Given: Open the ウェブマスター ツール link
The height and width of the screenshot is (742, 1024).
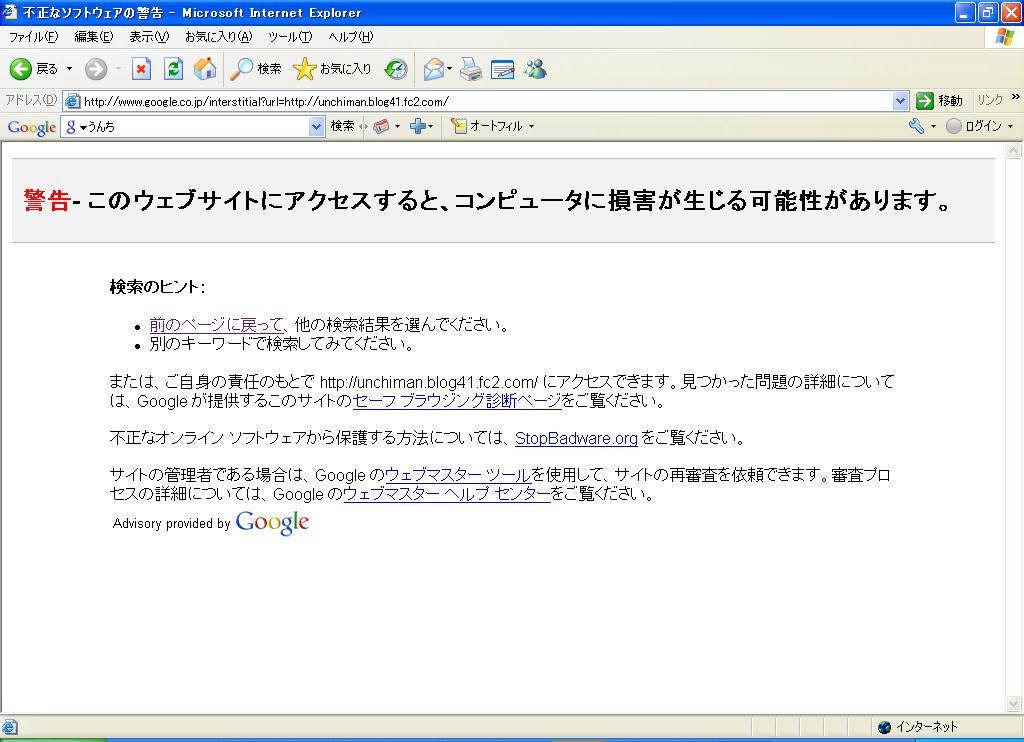Looking at the screenshot, I should point(458,475).
